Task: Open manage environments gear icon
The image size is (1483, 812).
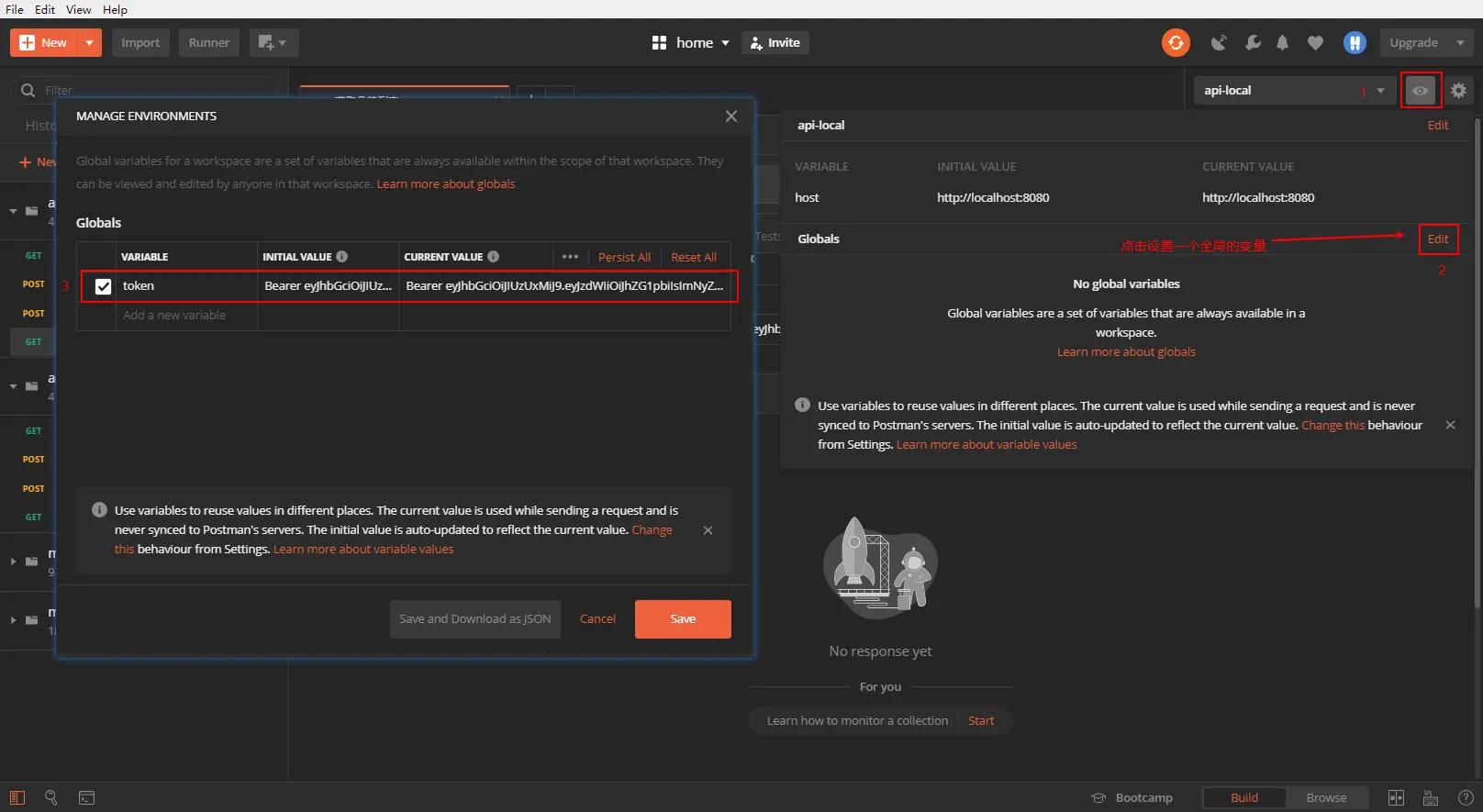Action: tap(1458, 90)
